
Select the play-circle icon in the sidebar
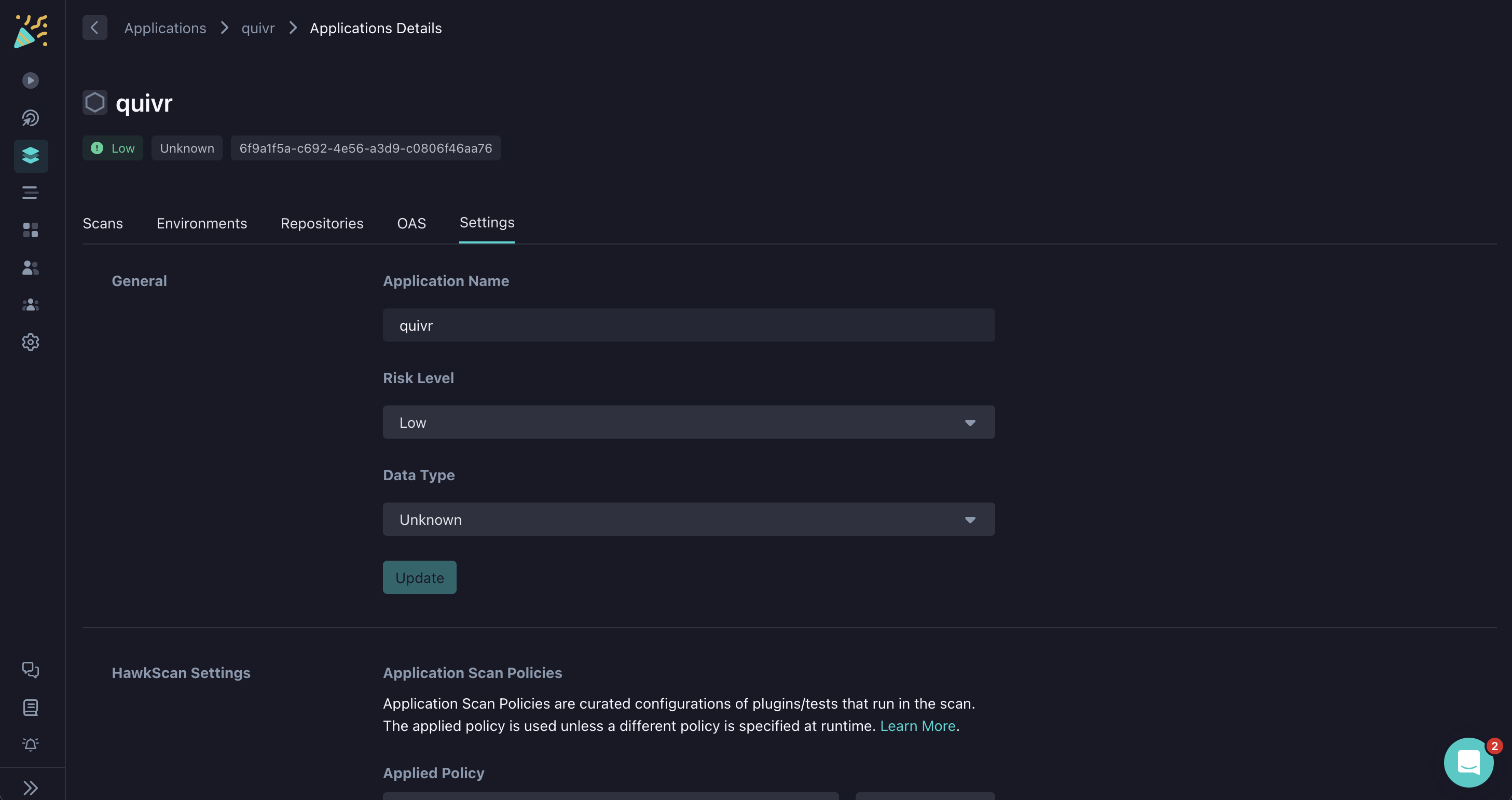pos(30,80)
